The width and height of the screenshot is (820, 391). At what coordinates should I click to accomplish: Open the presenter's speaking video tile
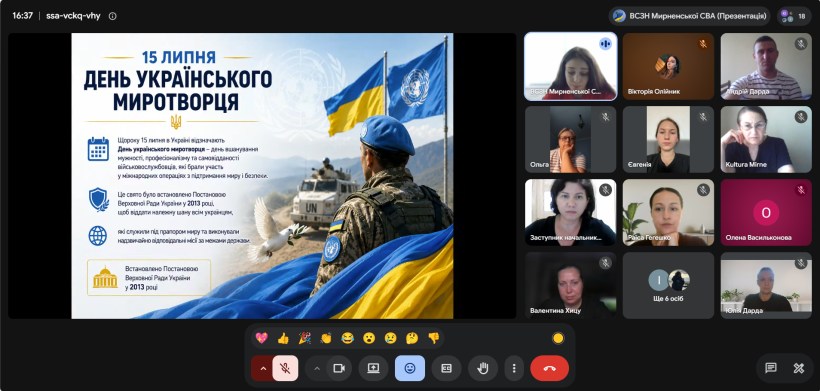(571, 66)
